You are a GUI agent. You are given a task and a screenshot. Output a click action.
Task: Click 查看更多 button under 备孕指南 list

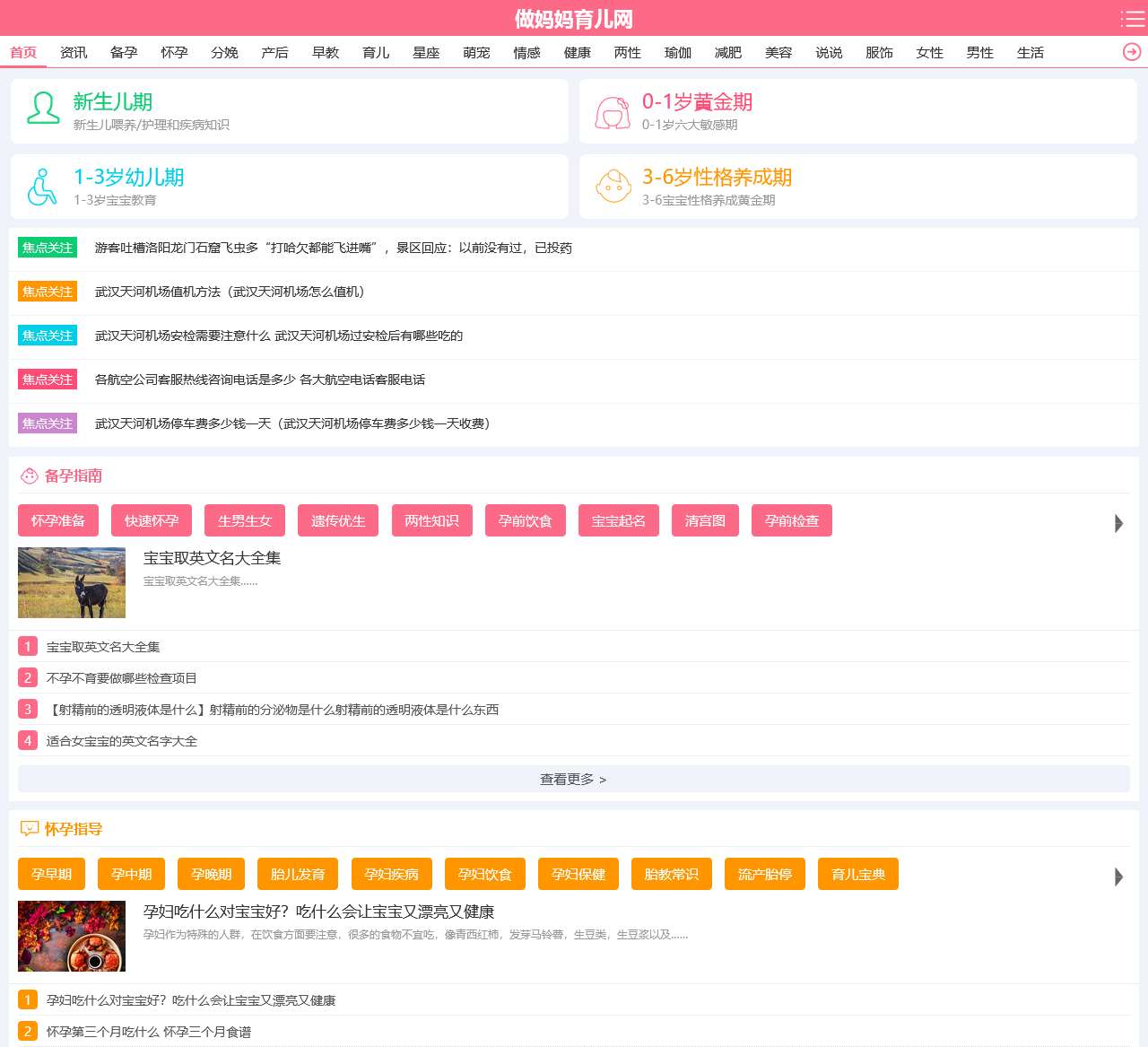(x=574, y=779)
